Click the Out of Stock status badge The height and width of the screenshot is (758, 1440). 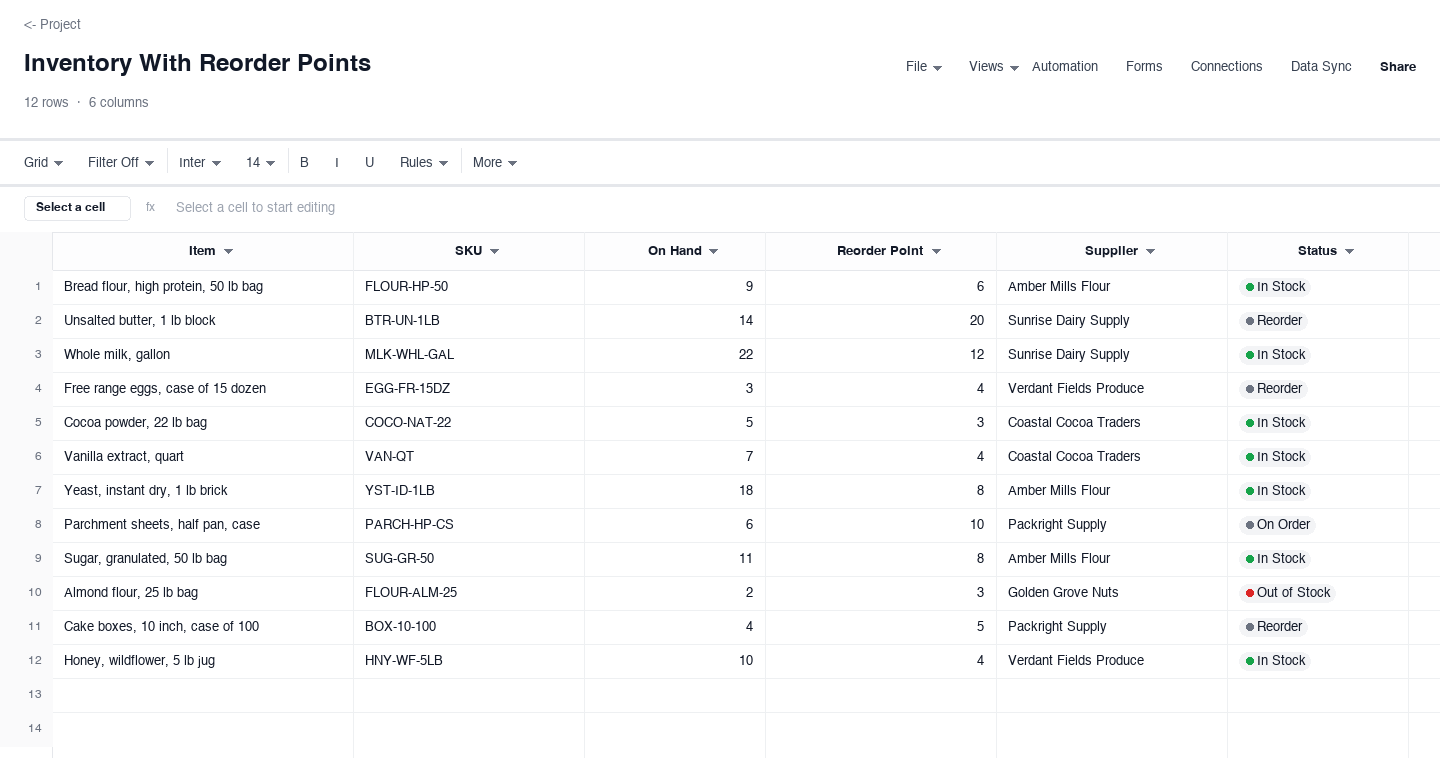click(x=1288, y=593)
